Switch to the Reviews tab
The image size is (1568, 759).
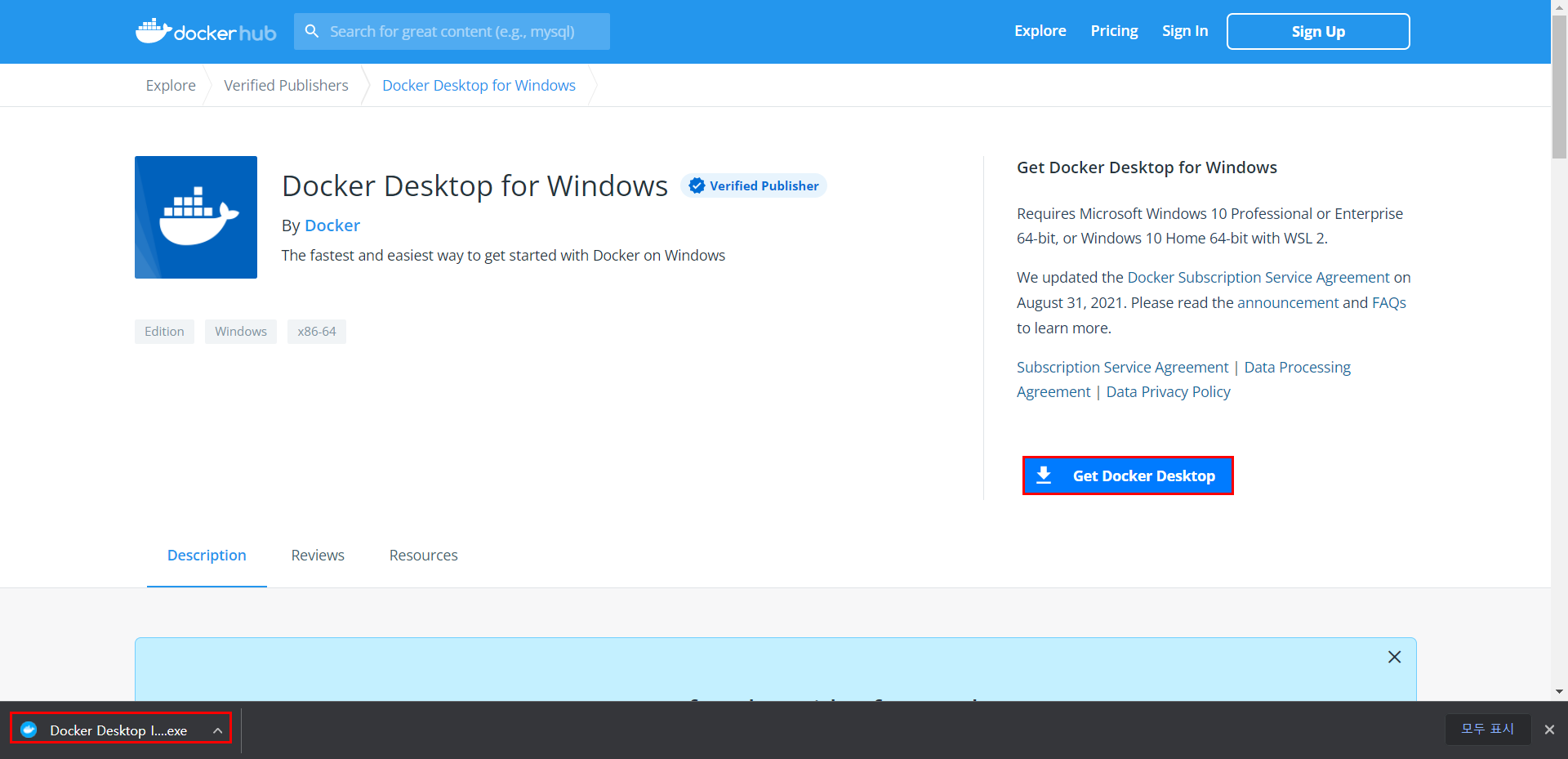coord(318,556)
